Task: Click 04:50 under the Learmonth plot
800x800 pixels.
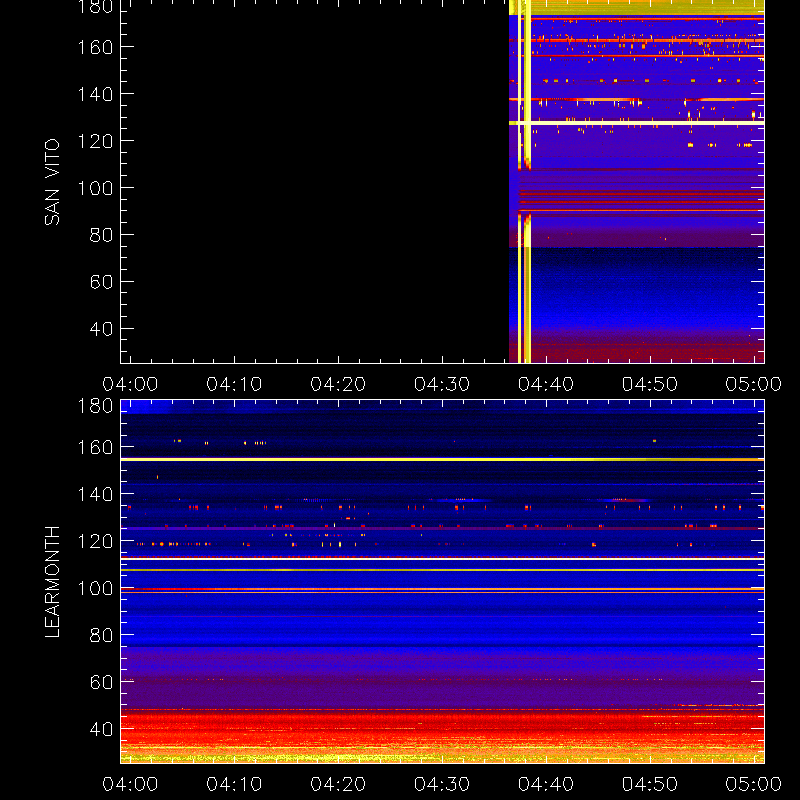Action: [649, 784]
